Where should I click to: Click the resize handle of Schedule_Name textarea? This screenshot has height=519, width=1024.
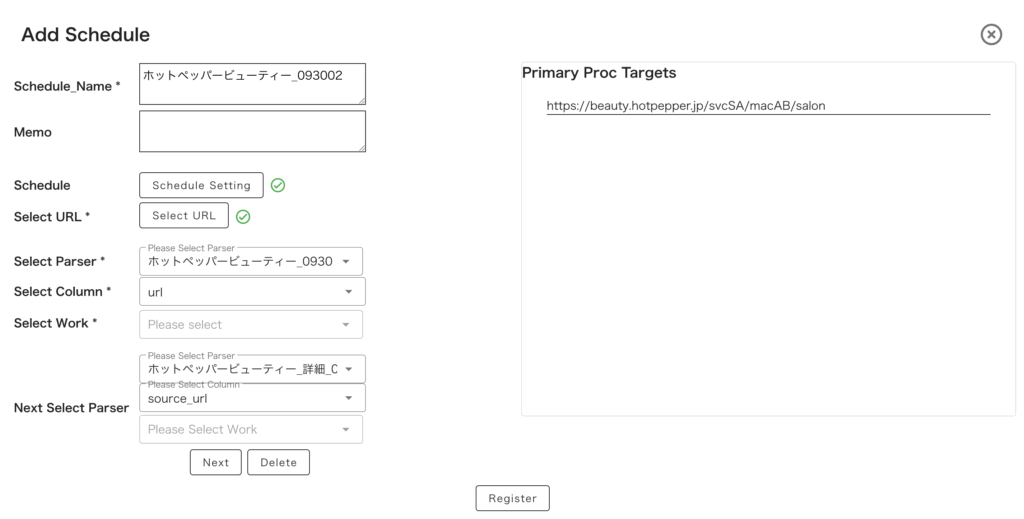(361, 100)
